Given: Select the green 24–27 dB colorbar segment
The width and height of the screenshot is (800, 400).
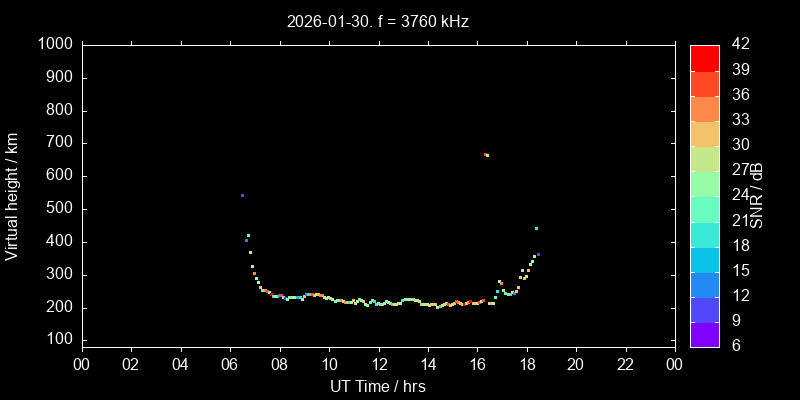Looking at the screenshot, I should (x=705, y=183).
